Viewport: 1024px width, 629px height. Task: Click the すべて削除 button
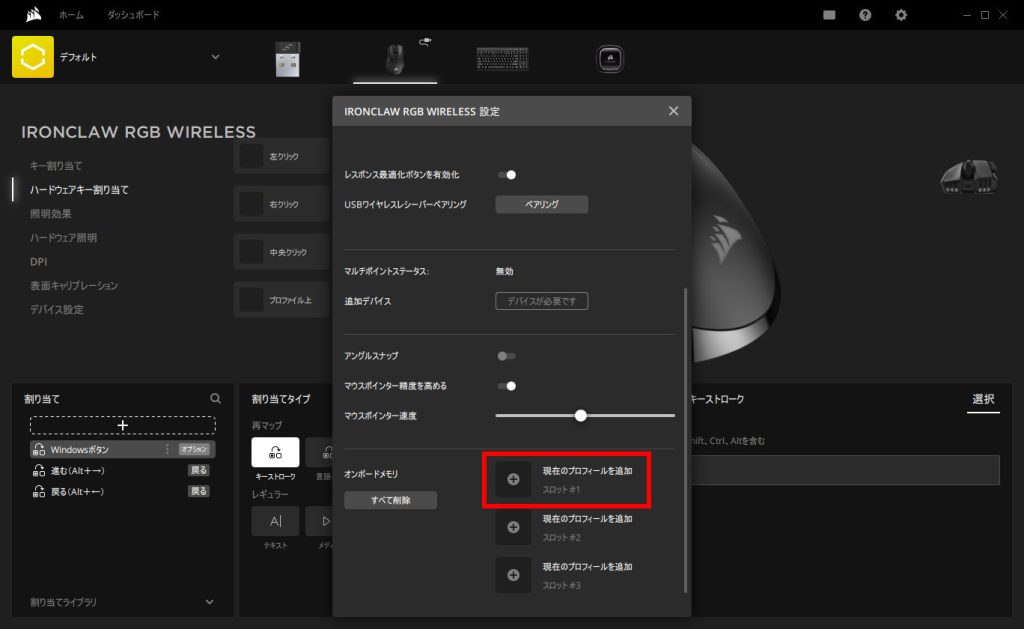(x=391, y=500)
